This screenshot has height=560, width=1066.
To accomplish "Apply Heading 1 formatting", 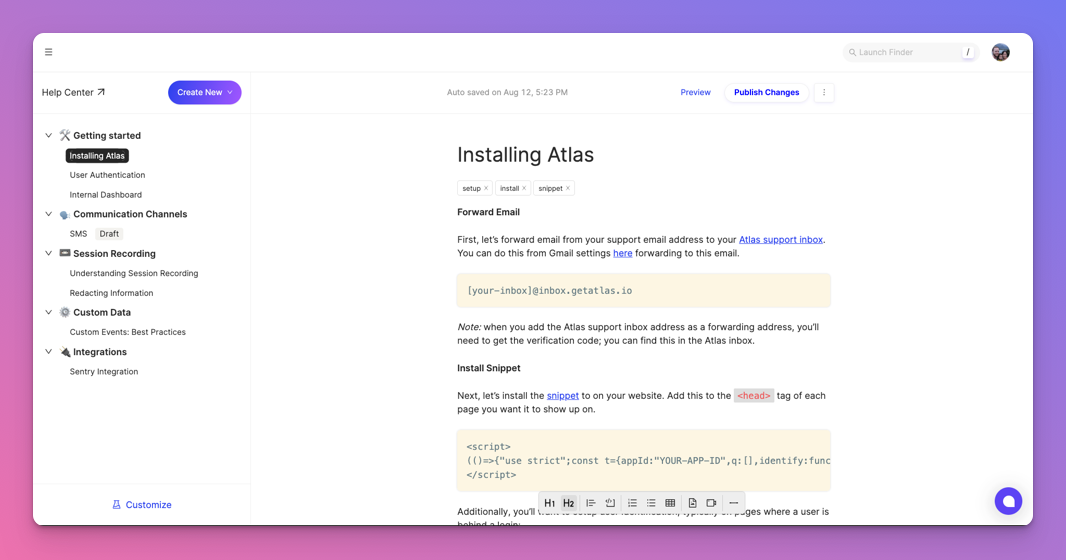I will click(549, 503).
